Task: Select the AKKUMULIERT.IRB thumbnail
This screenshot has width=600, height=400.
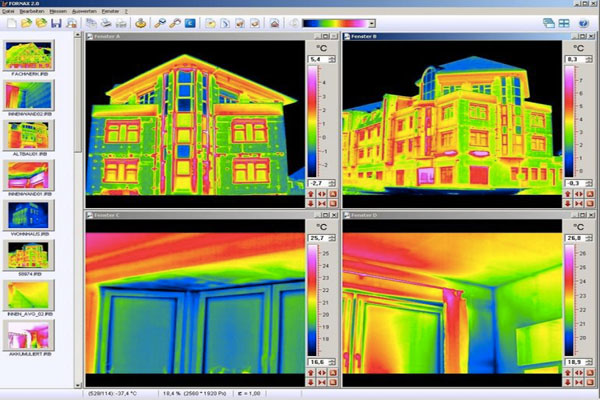Action: [x=29, y=335]
